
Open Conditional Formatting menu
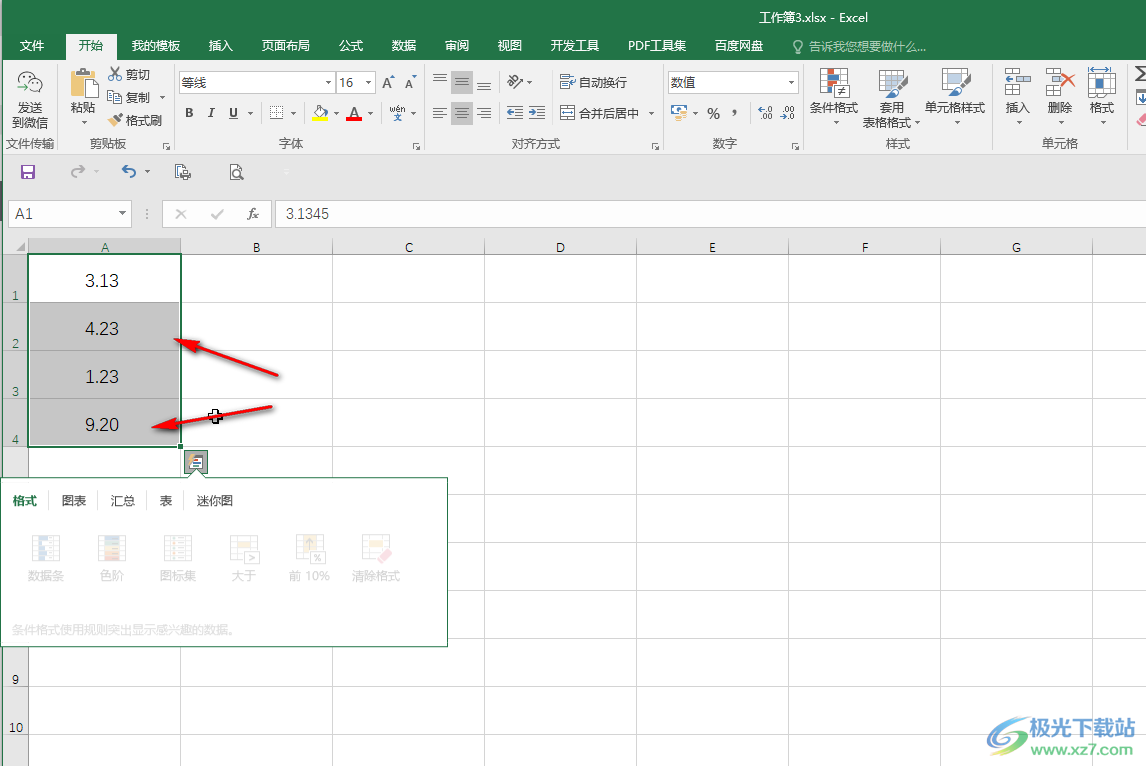pyautogui.click(x=834, y=96)
